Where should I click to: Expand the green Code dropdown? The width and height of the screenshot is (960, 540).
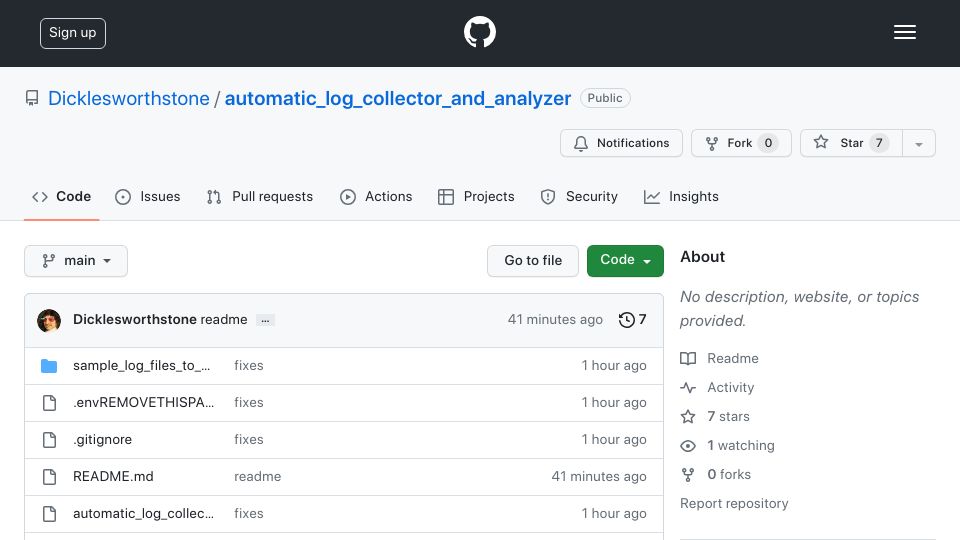point(625,261)
